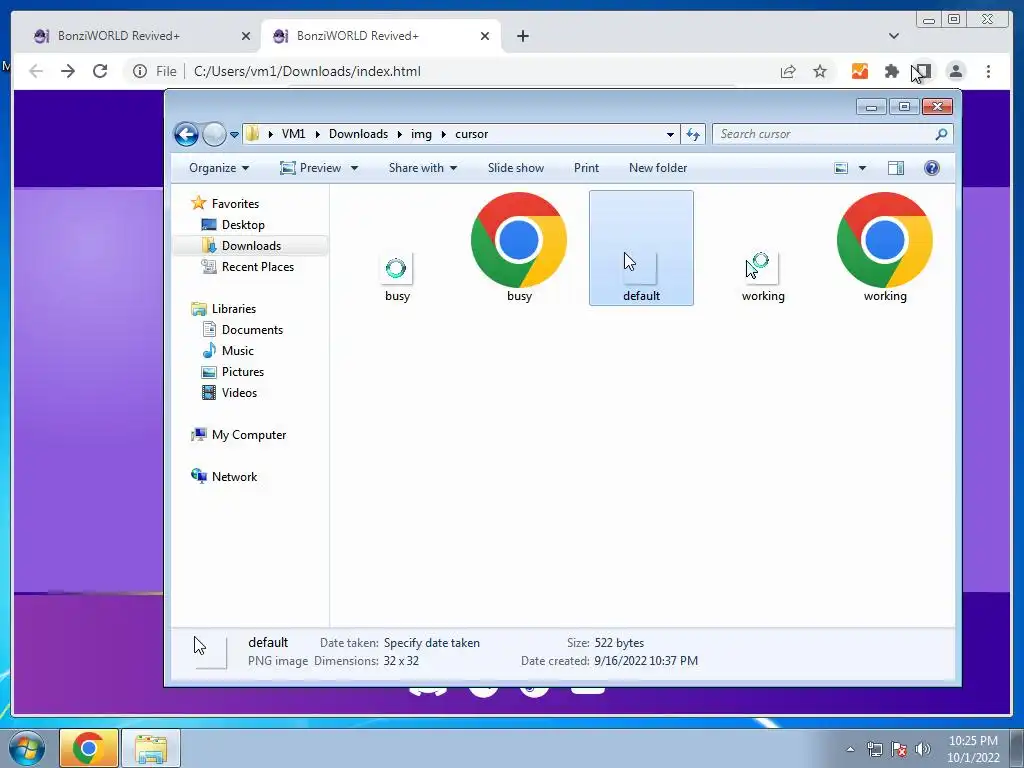
Task: Open the Organize menu
Action: 219,168
